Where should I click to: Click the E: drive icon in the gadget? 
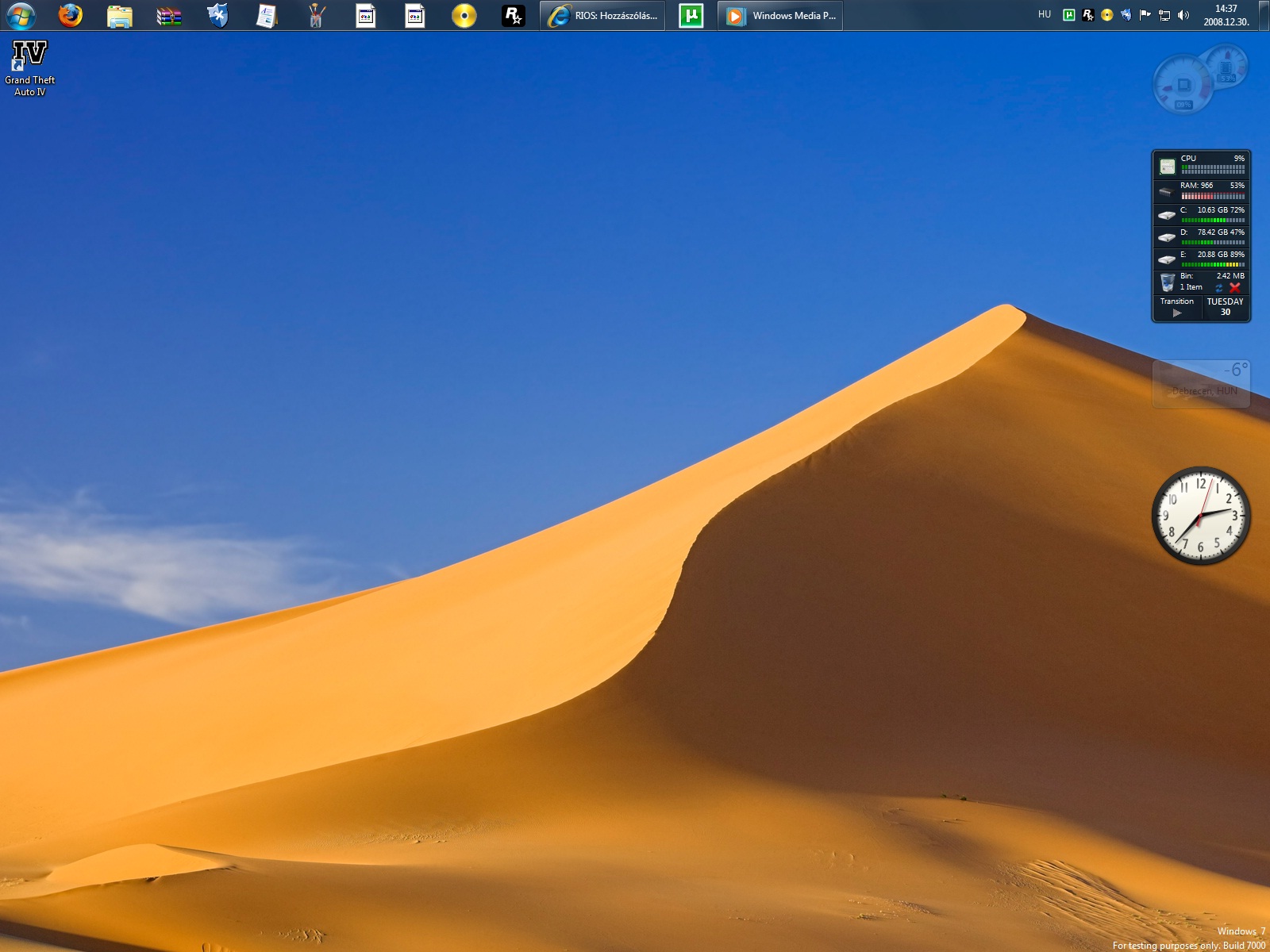click(x=1166, y=259)
